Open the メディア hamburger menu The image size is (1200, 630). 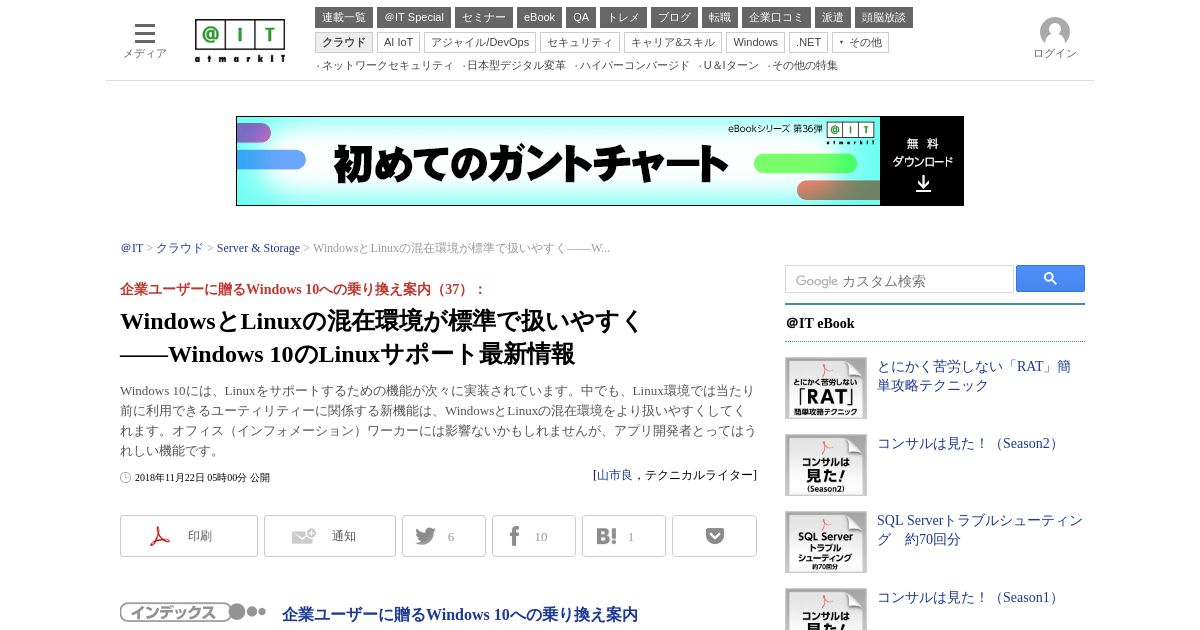pos(145,40)
